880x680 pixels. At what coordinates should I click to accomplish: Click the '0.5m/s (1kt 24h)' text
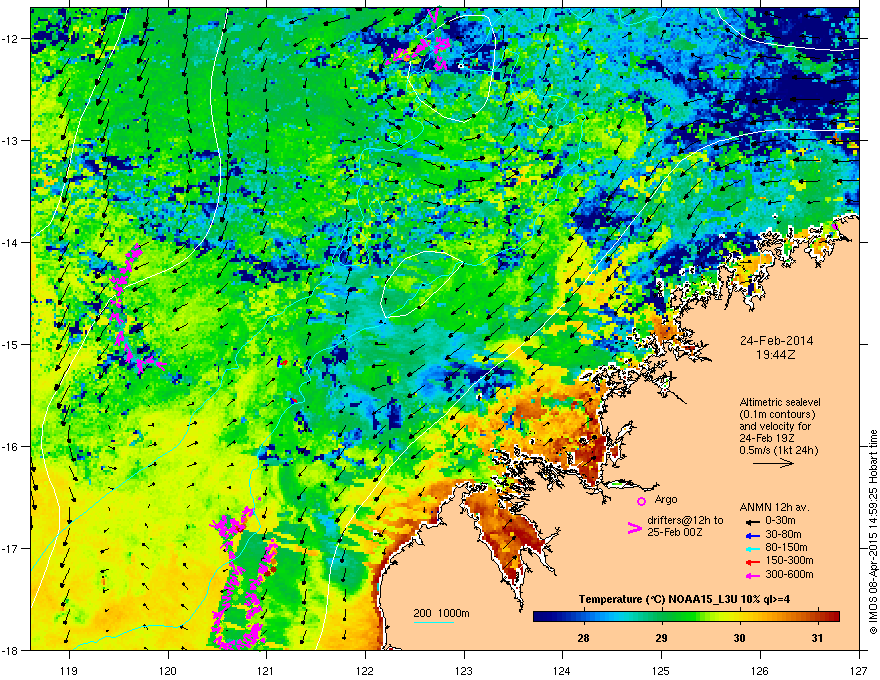[x=779, y=450]
